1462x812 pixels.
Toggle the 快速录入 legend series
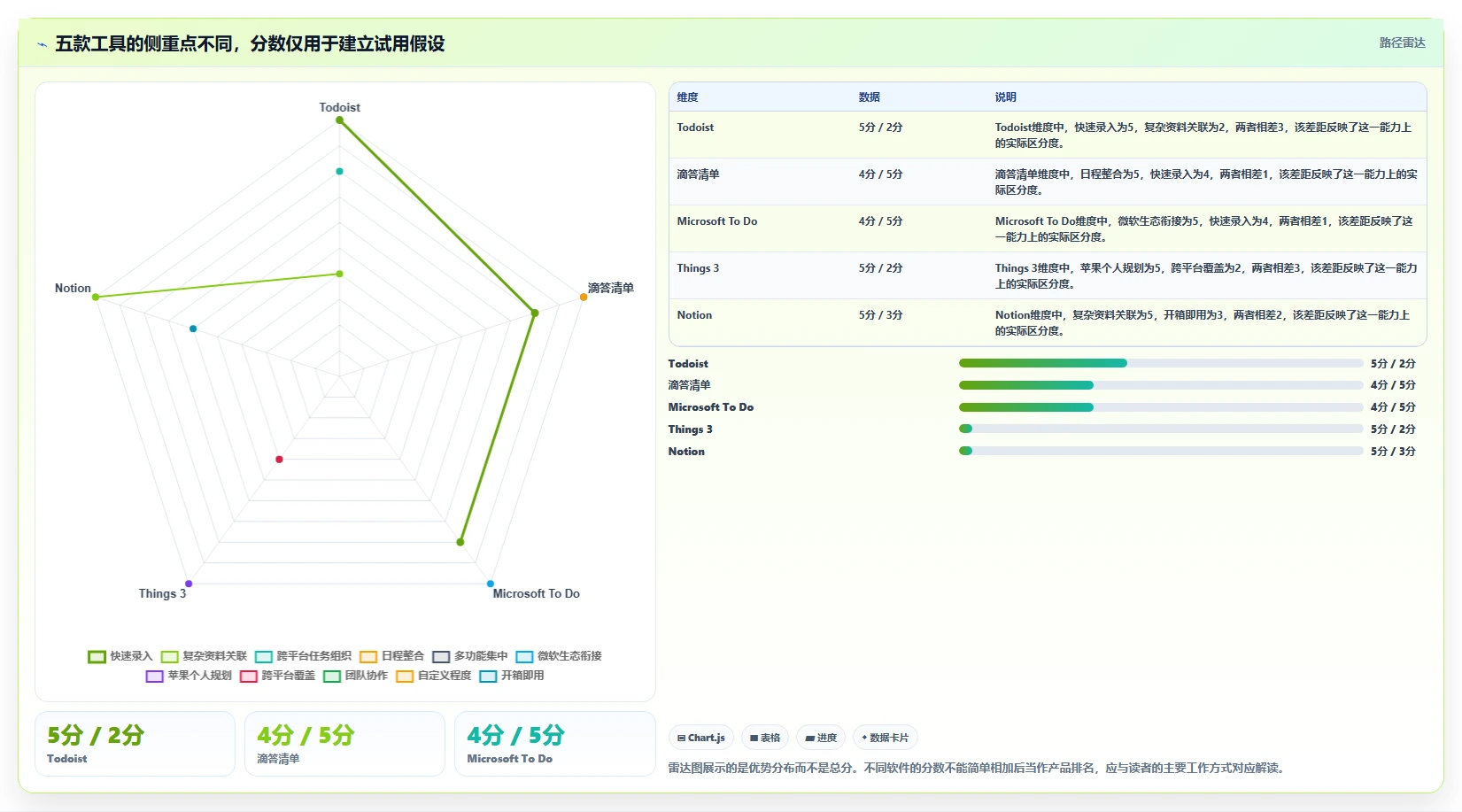coord(120,656)
